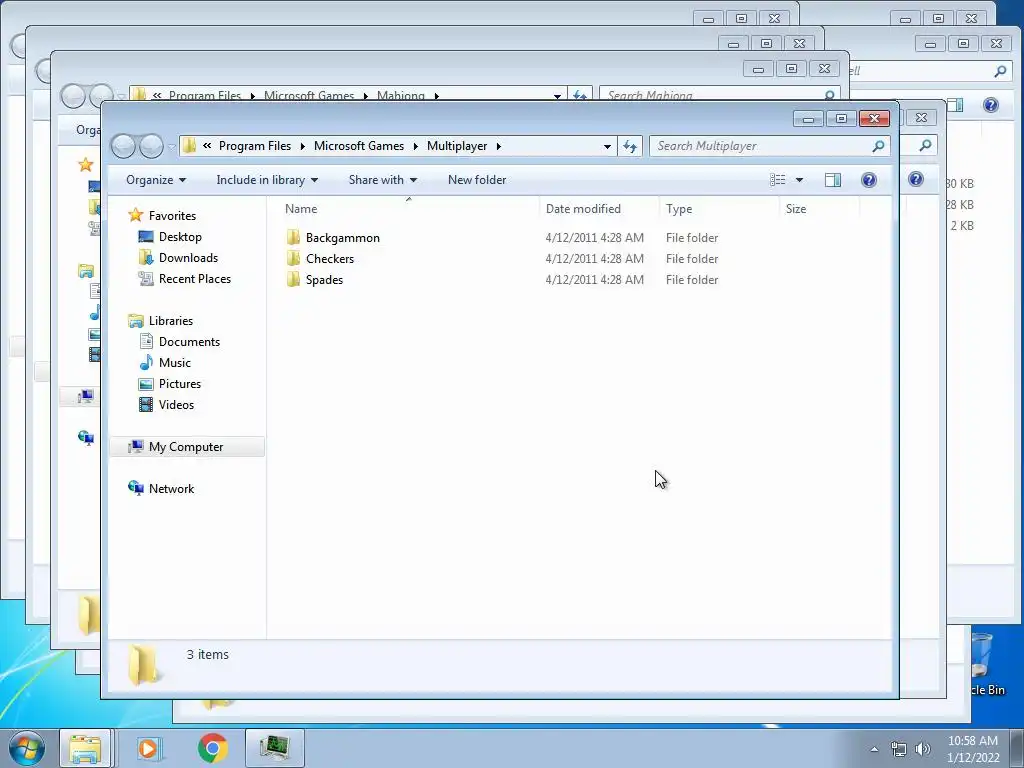Maximize the Multiplayer window
Screen dimensions: 1024x768
coord(841,118)
